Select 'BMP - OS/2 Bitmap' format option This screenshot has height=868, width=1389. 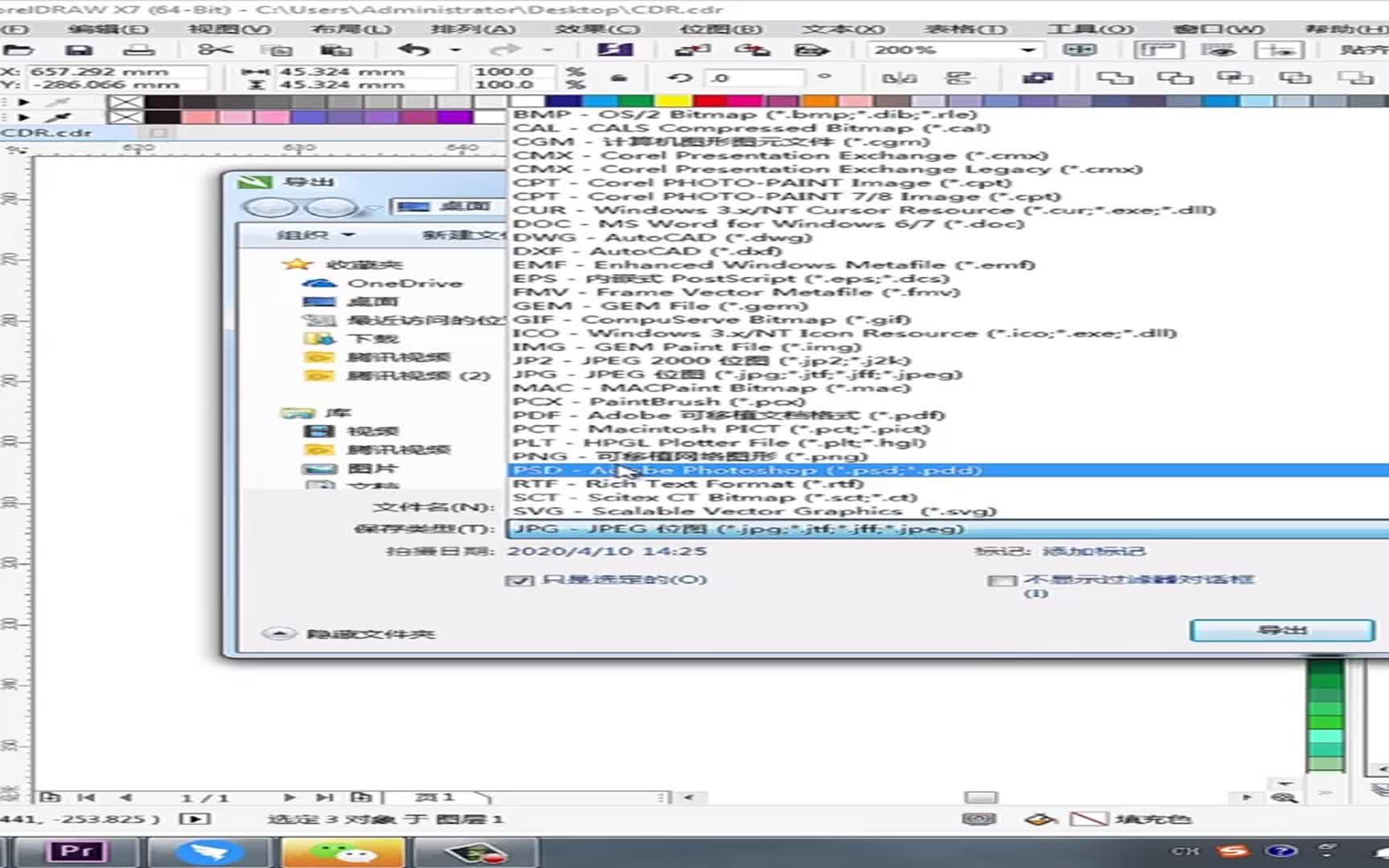point(949,115)
